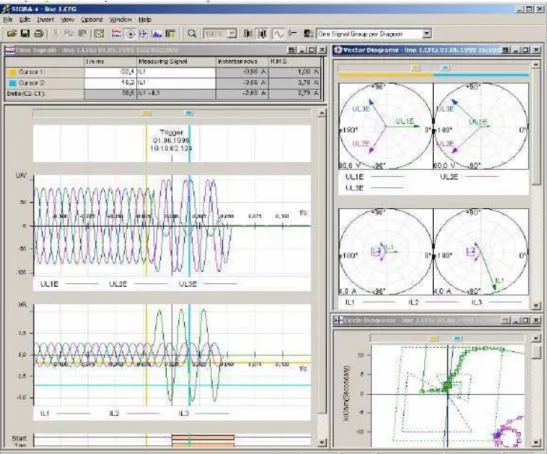The width and height of the screenshot is (547, 454).
Task: Click the Trigger timestamp label
Action: 171,140
